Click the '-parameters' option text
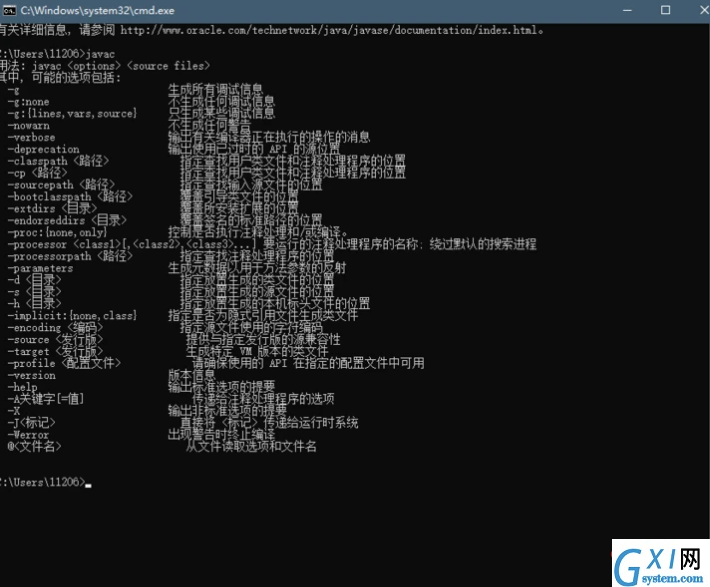 40,268
